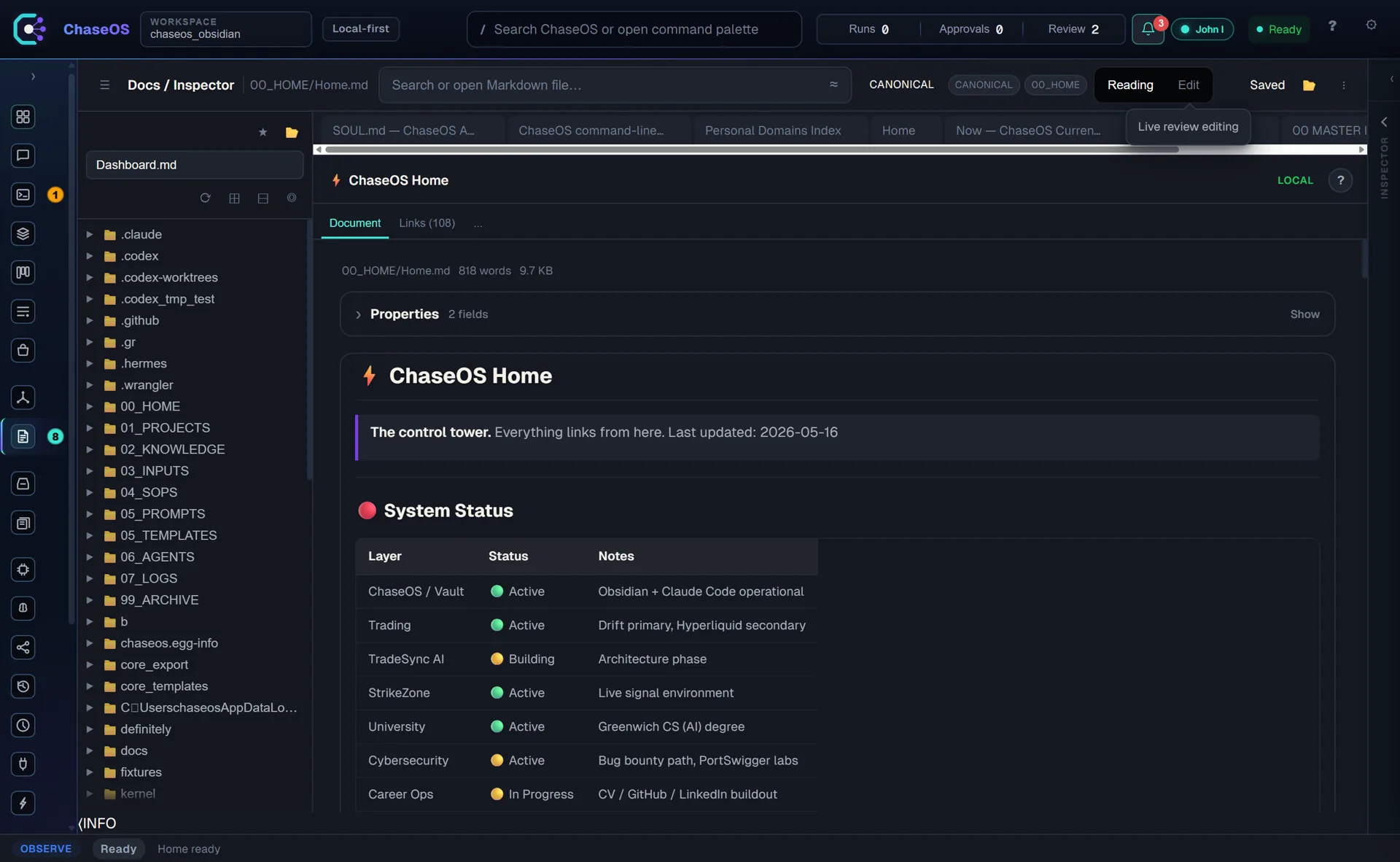Click the yellow folder icon beside Saved
The image size is (1400, 862).
pos(1309,85)
